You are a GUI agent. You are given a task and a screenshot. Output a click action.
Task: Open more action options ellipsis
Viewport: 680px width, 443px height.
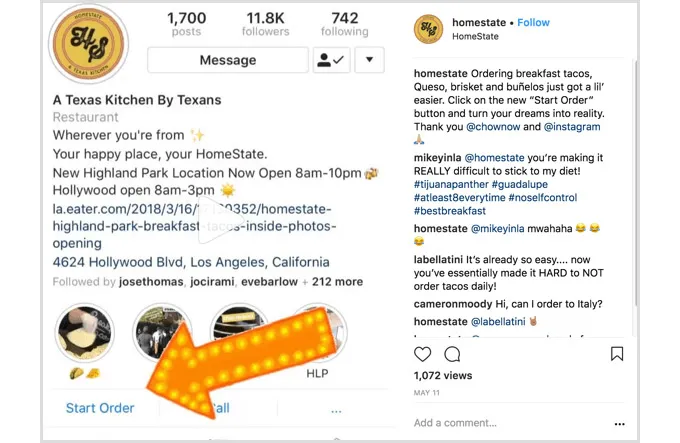pos(336,410)
